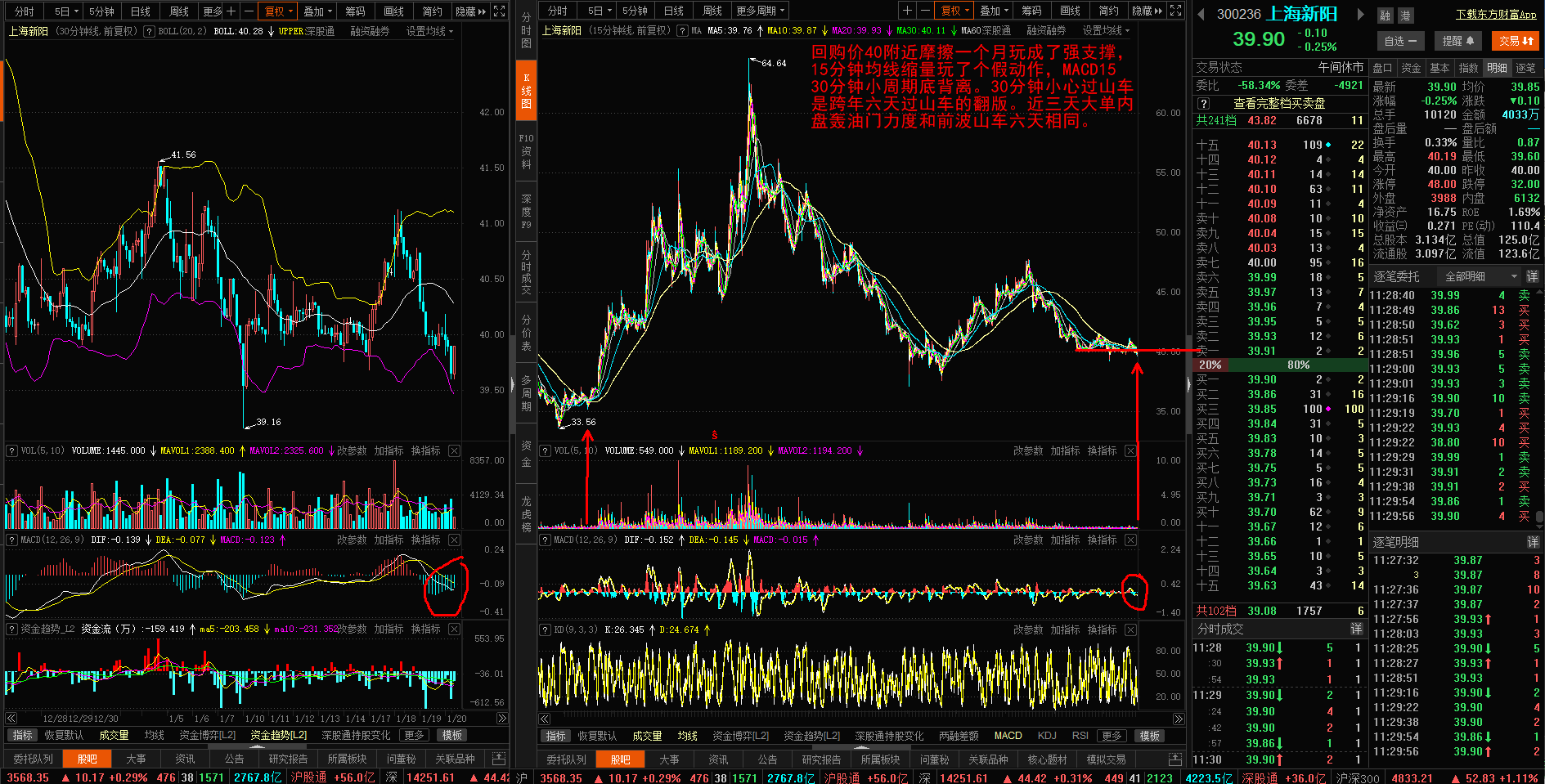Viewport: 1545px width, 784px height.
Task: Open the F10资料 sidebar item
Action: 526,151
